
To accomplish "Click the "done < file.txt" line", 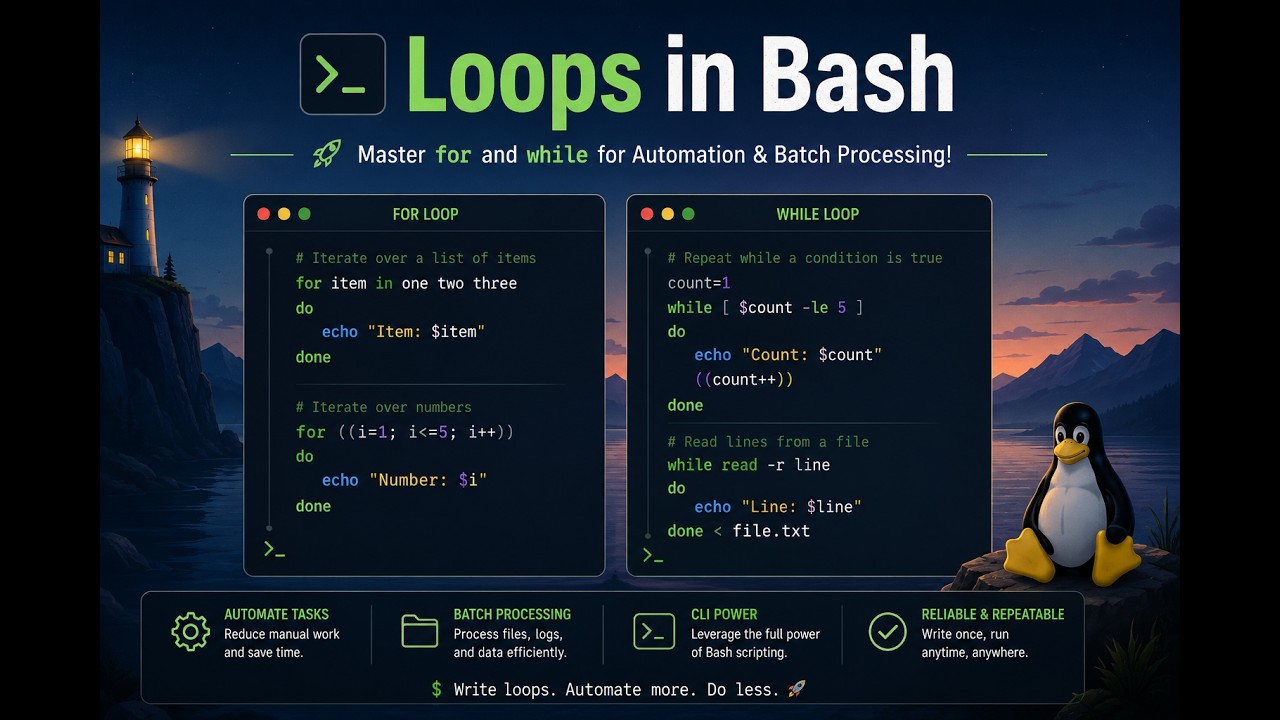I will (739, 531).
